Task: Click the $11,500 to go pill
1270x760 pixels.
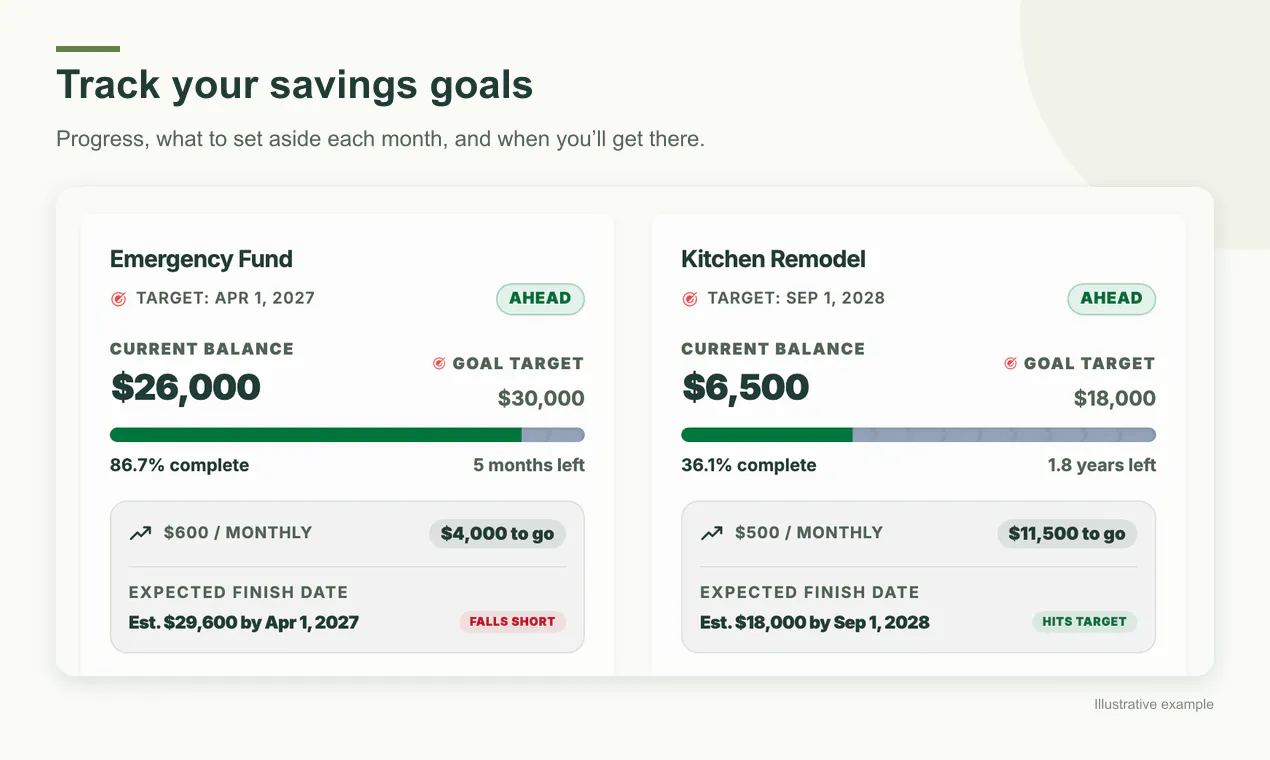Action: (x=1067, y=533)
